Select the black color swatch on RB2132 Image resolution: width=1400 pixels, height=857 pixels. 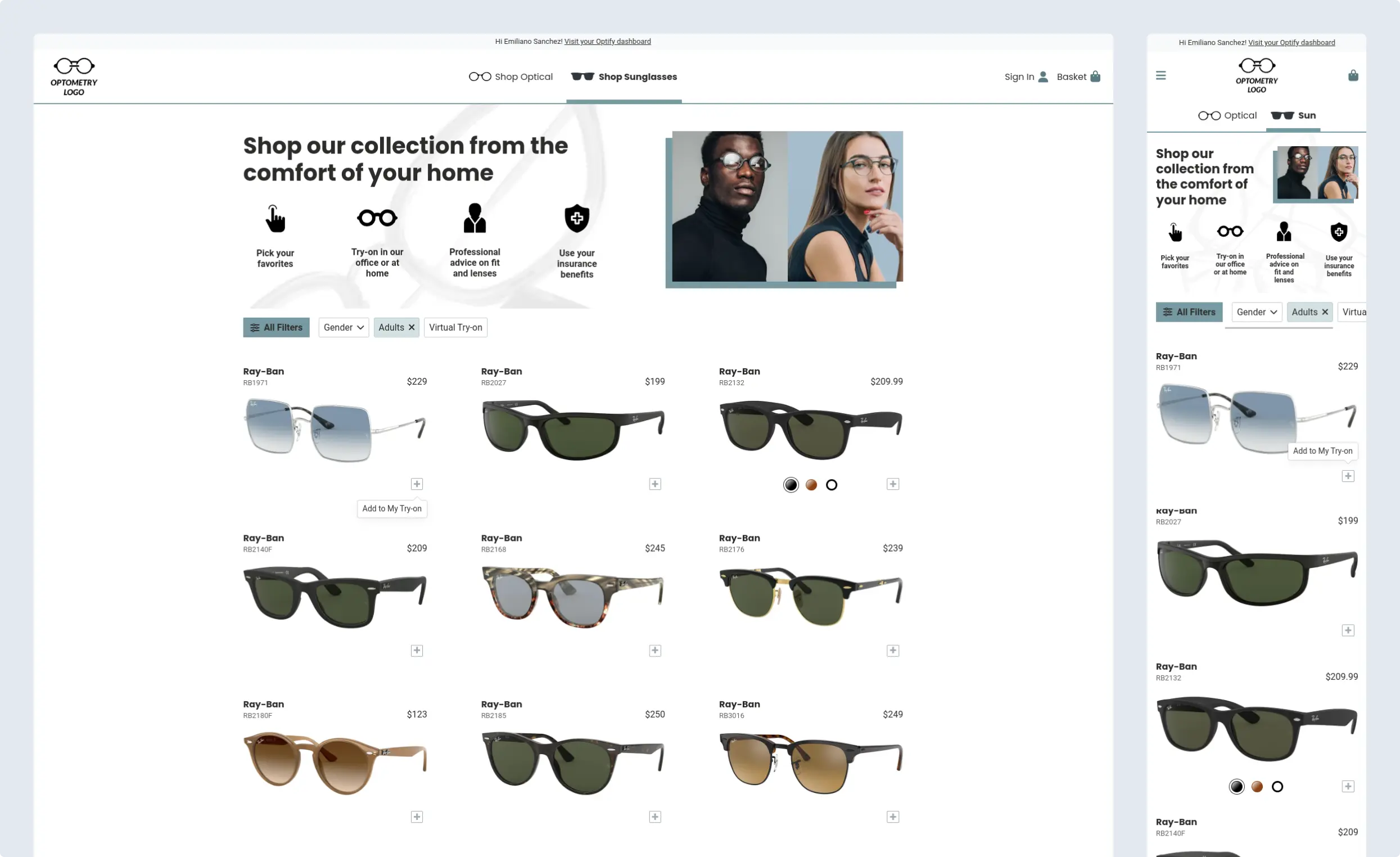click(x=791, y=485)
